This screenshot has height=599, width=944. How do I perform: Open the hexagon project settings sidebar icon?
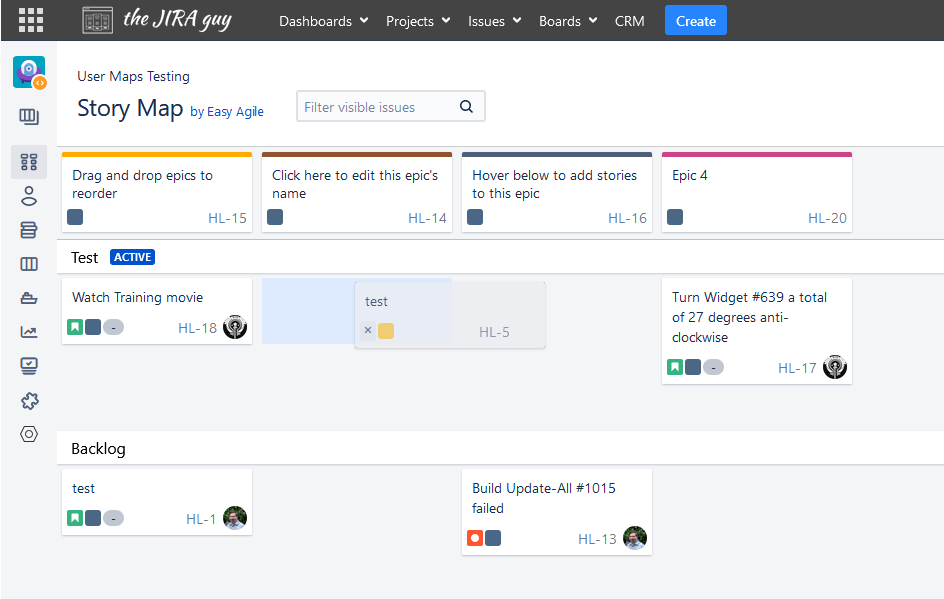tap(29, 434)
